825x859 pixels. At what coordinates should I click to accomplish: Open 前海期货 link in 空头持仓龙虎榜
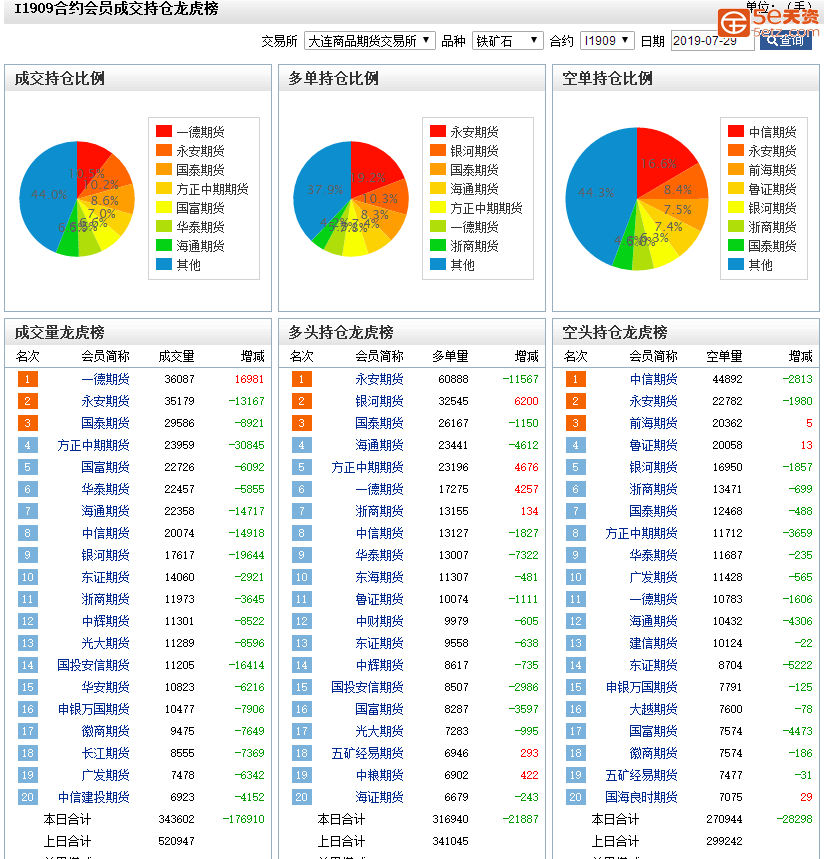click(x=653, y=423)
